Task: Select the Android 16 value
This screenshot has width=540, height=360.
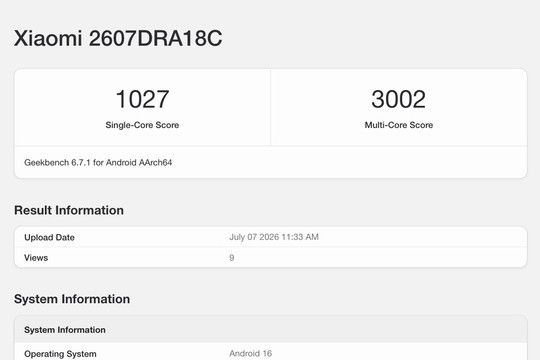Action: point(250,353)
